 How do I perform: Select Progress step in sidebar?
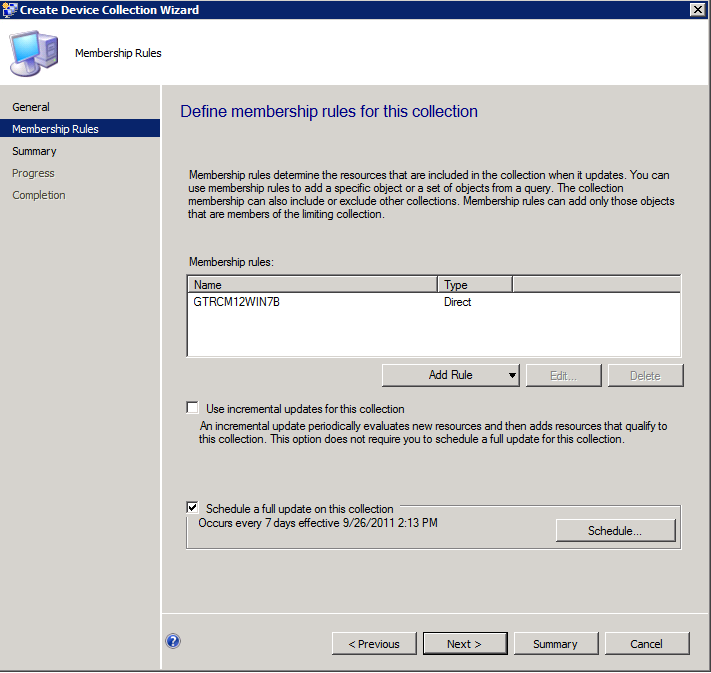pos(33,173)
